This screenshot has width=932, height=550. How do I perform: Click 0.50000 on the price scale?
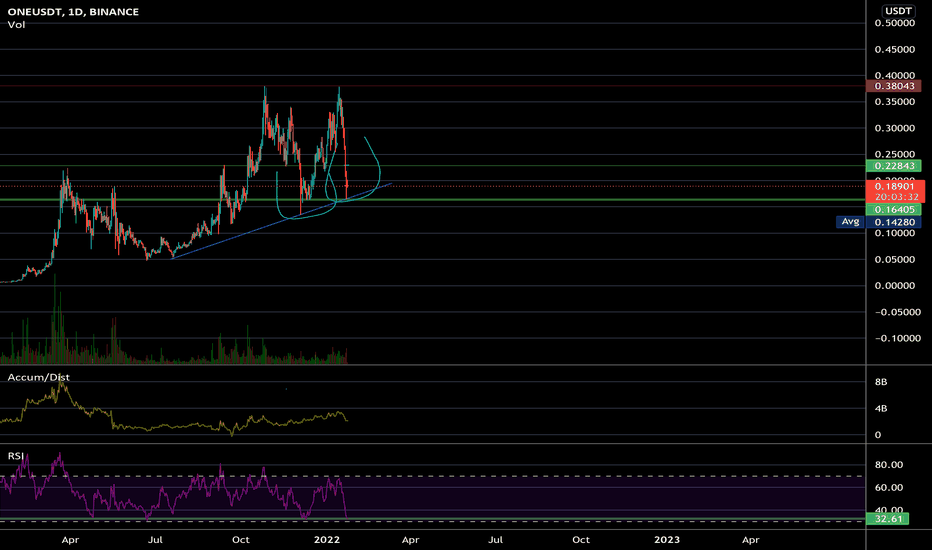point(895,23)
